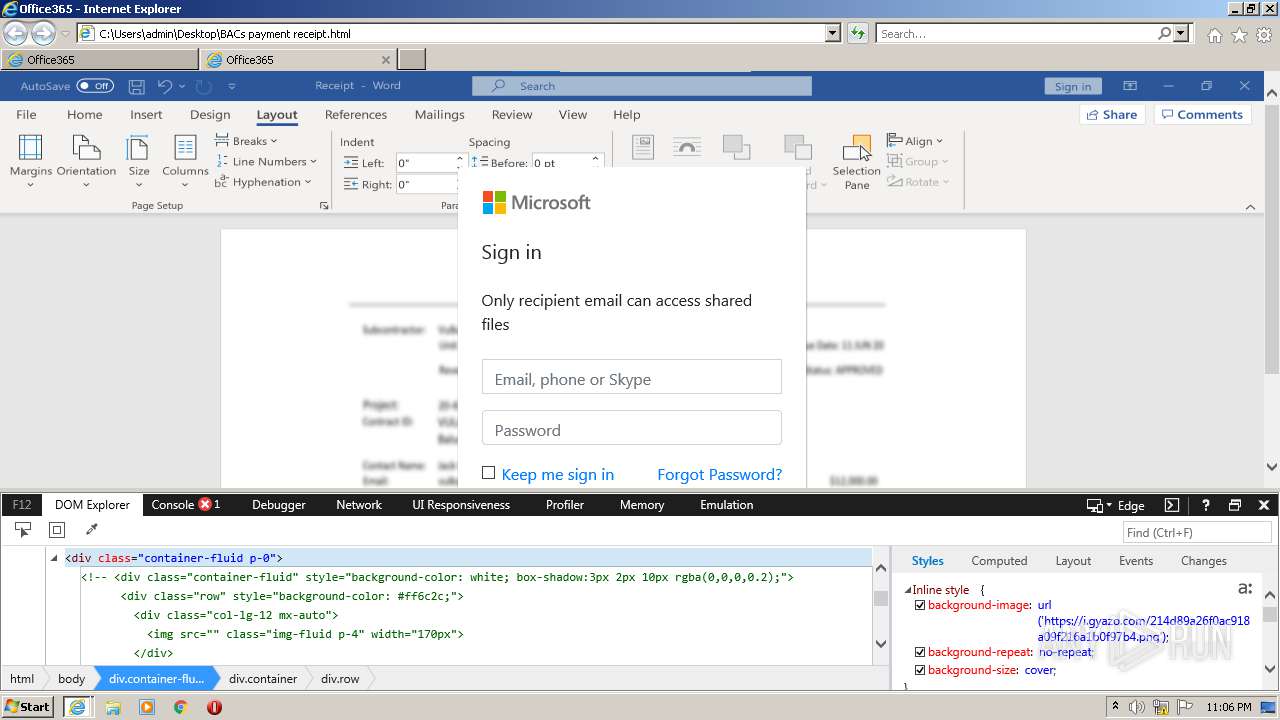Click the search magnifier in IE search box

pos(1164,34)
